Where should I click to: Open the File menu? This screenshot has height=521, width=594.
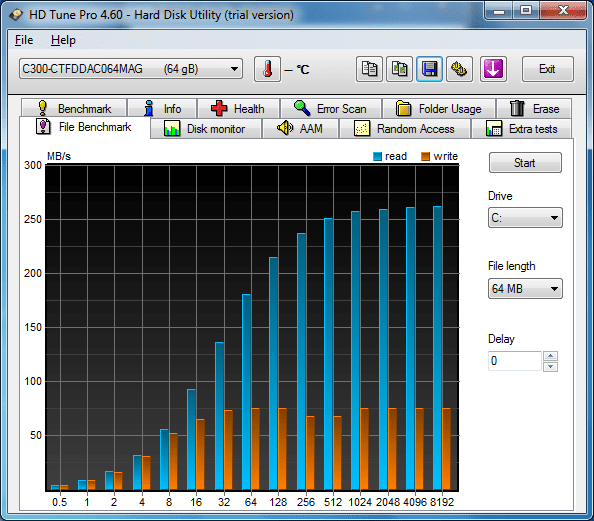(x=24, y=40)
